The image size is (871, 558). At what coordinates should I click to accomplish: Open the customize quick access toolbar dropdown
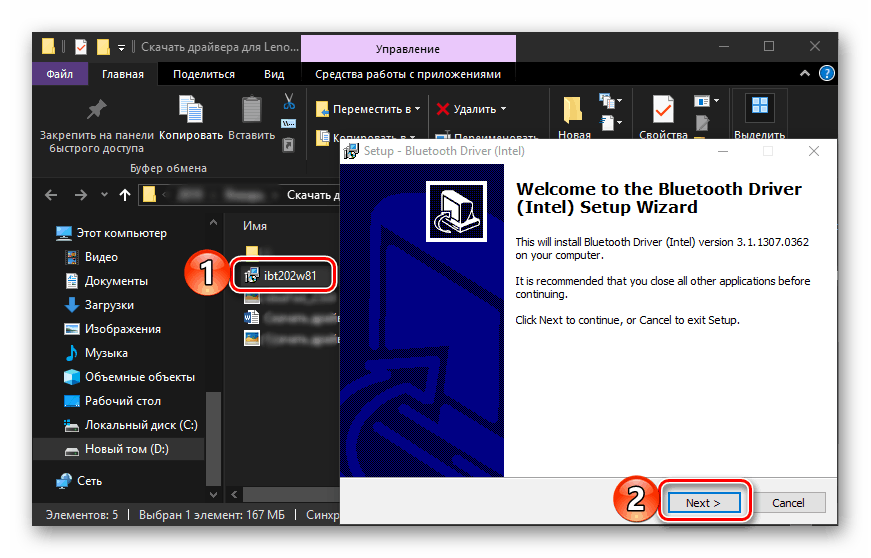click(121, 48)
